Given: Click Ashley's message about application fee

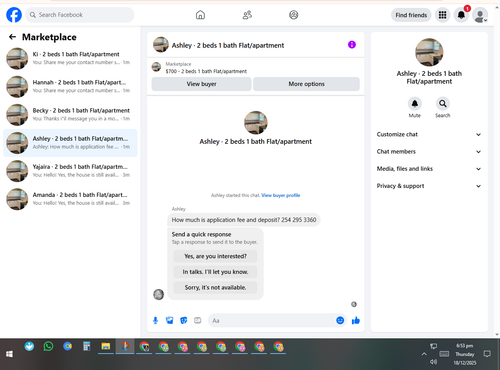Looking at the screenshot, I should [244, 220].
